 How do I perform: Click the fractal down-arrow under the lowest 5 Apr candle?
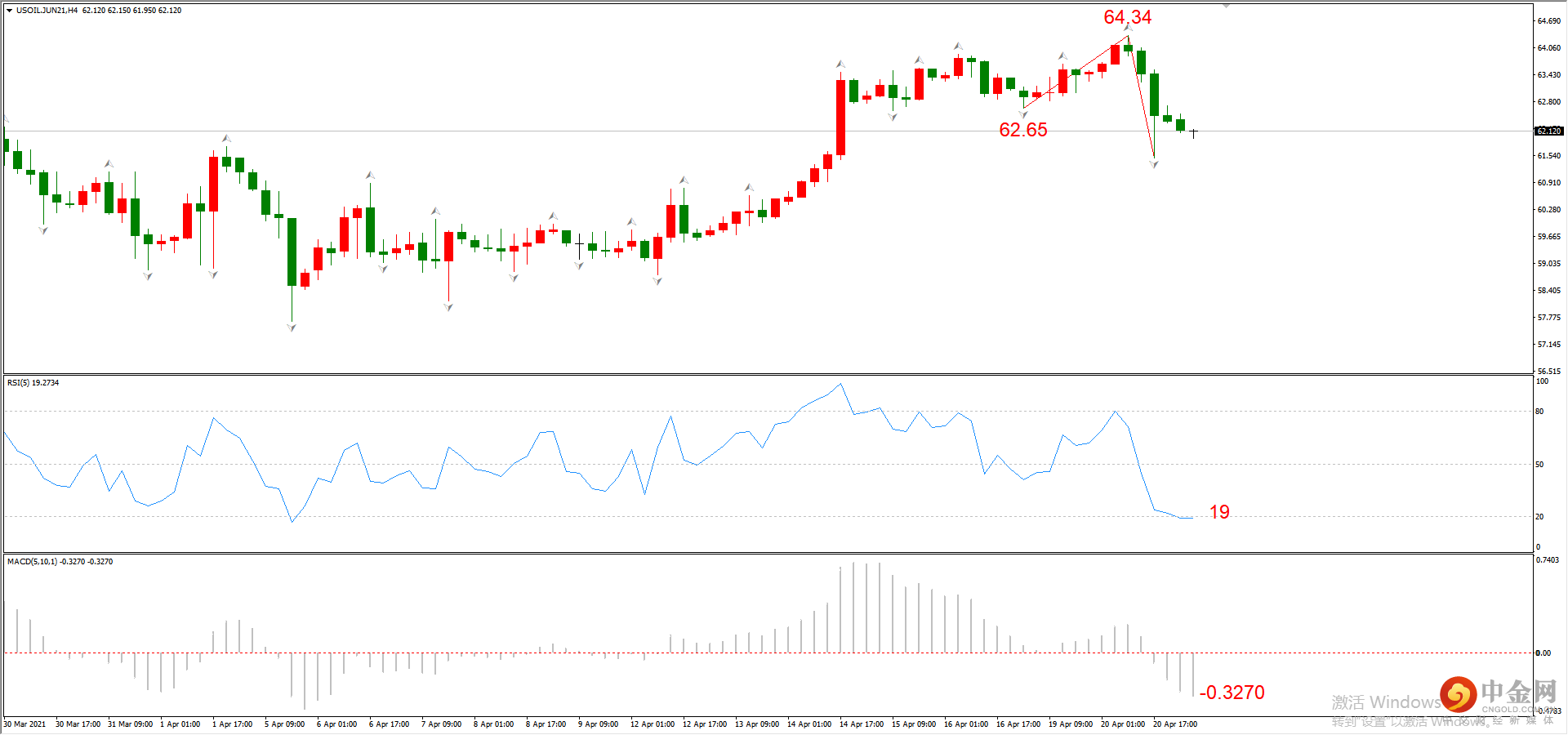292,327
